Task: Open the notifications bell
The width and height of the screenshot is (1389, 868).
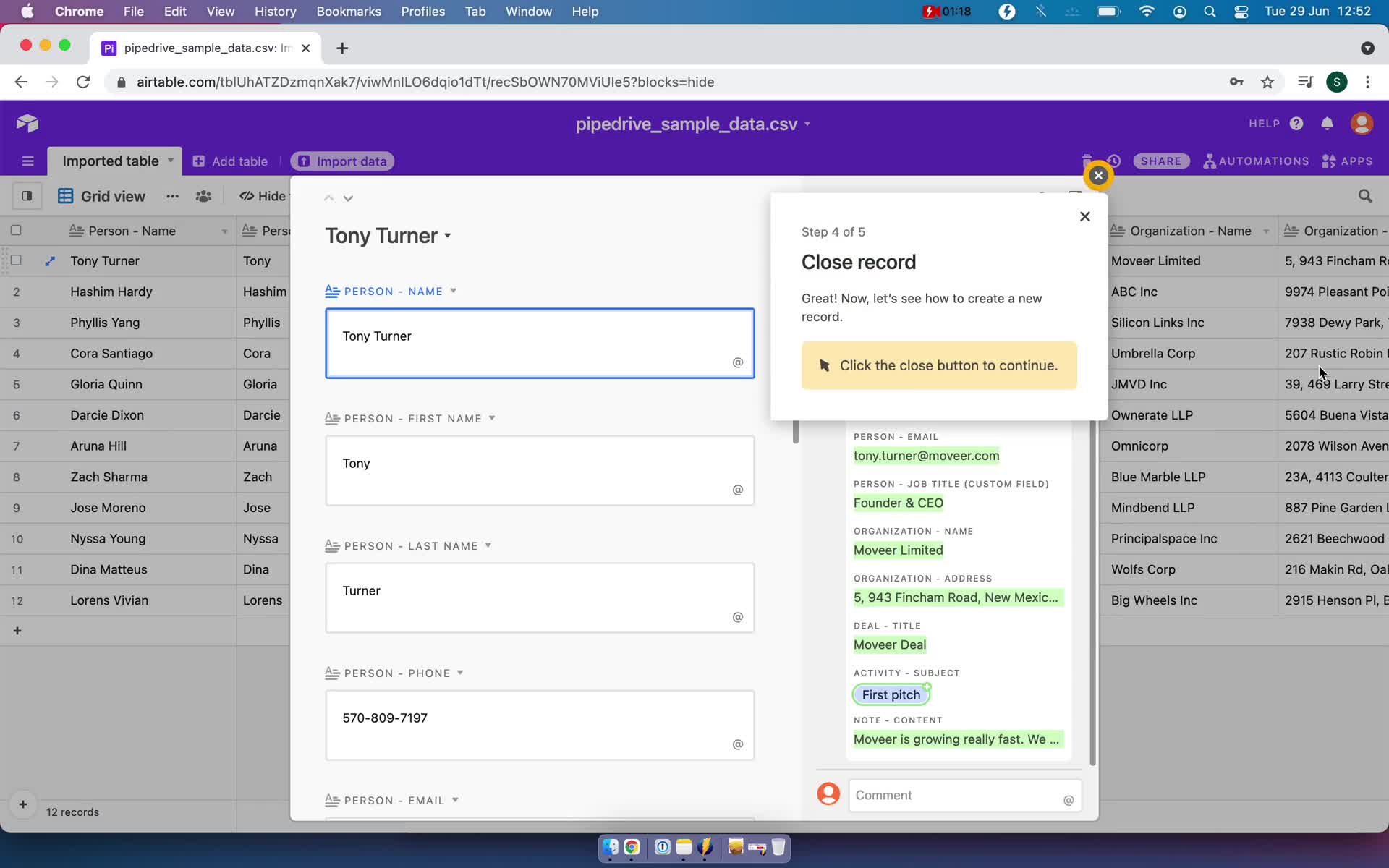Action: (x=1327, y=124)
